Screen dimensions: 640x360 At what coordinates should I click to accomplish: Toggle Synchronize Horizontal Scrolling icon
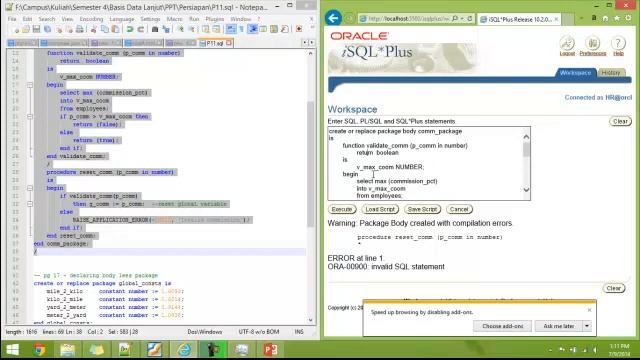pos(216,29)
